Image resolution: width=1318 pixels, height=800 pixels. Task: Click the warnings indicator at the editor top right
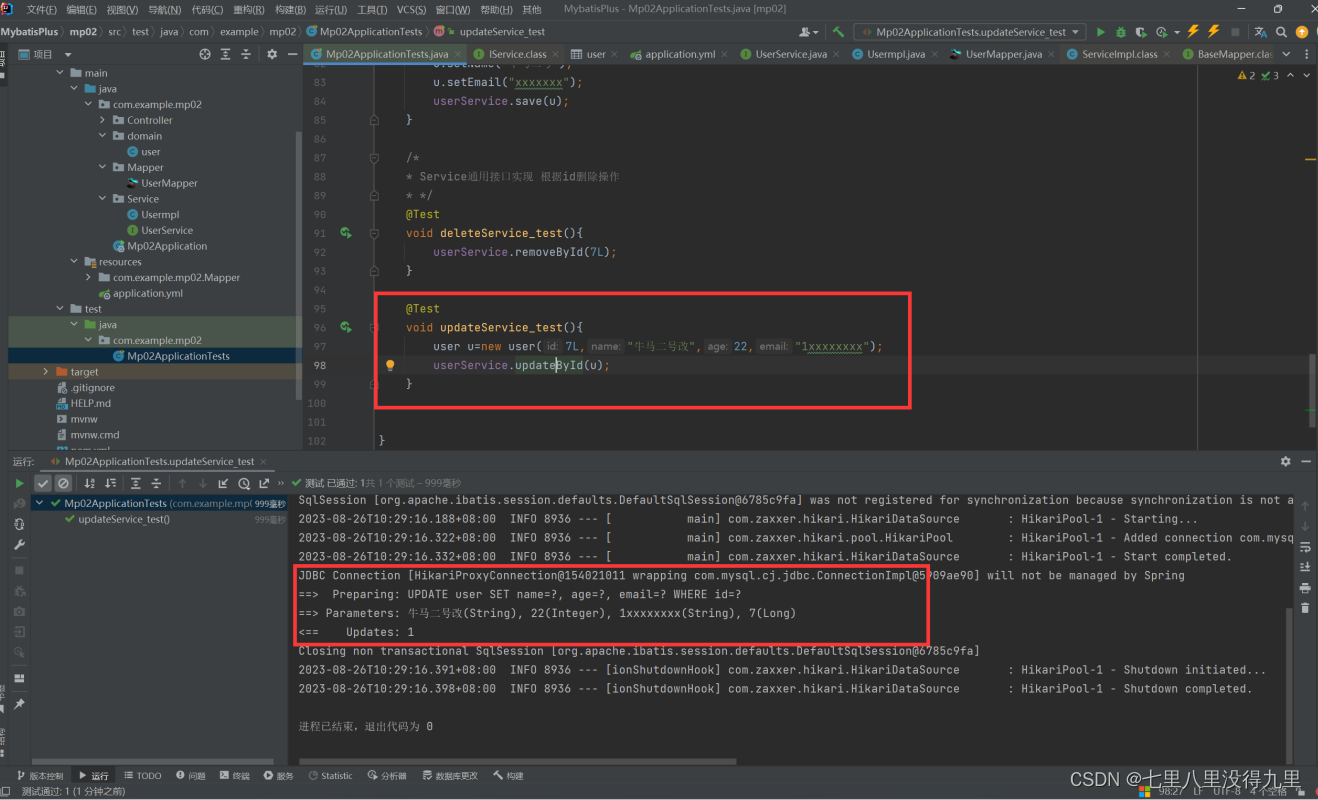pyautogui.click(x=1258, y=75)
